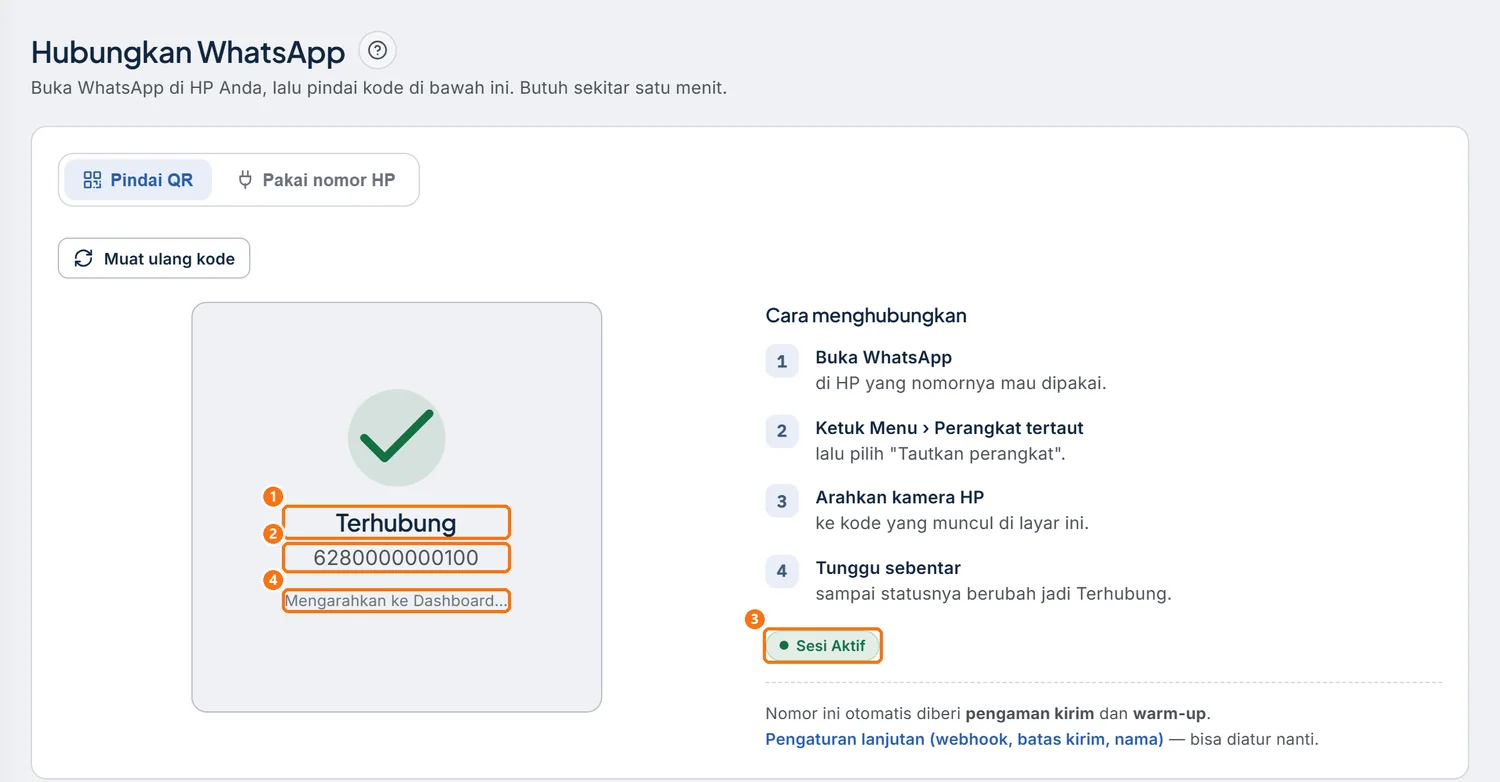Click the bold warm-up text
This screenshot has height=782, width=1500.
pyautogui.click(x=1170, y=714)
